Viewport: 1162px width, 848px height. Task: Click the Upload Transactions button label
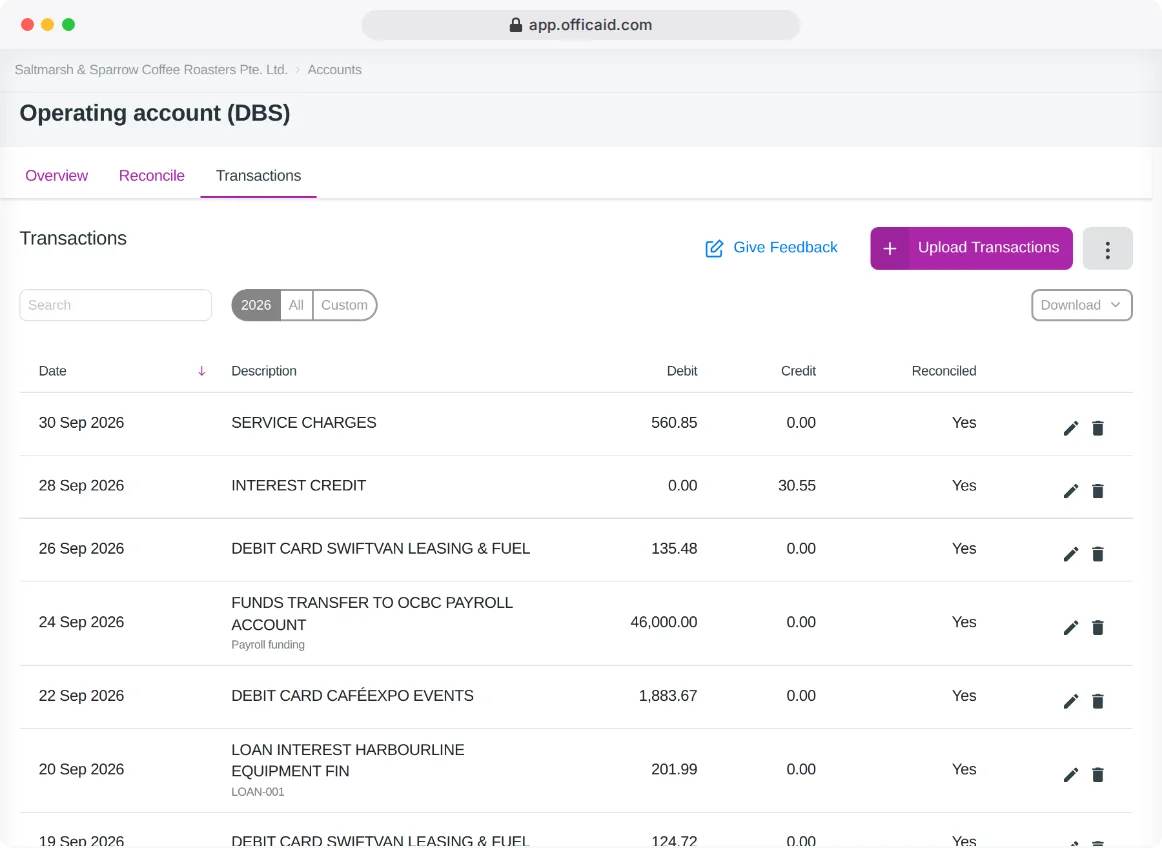coord(989,248)
